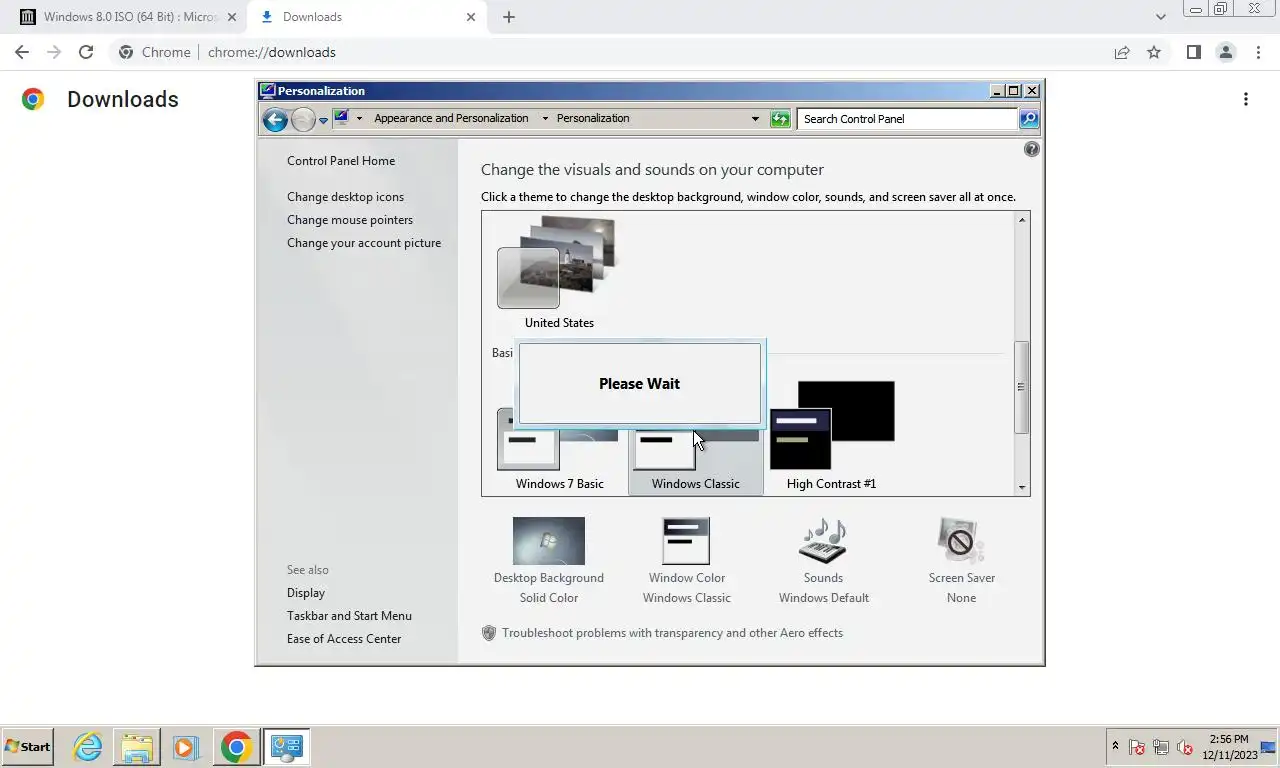
Task: Open the Windows Start menu
Action: click(x=27, y=746)
